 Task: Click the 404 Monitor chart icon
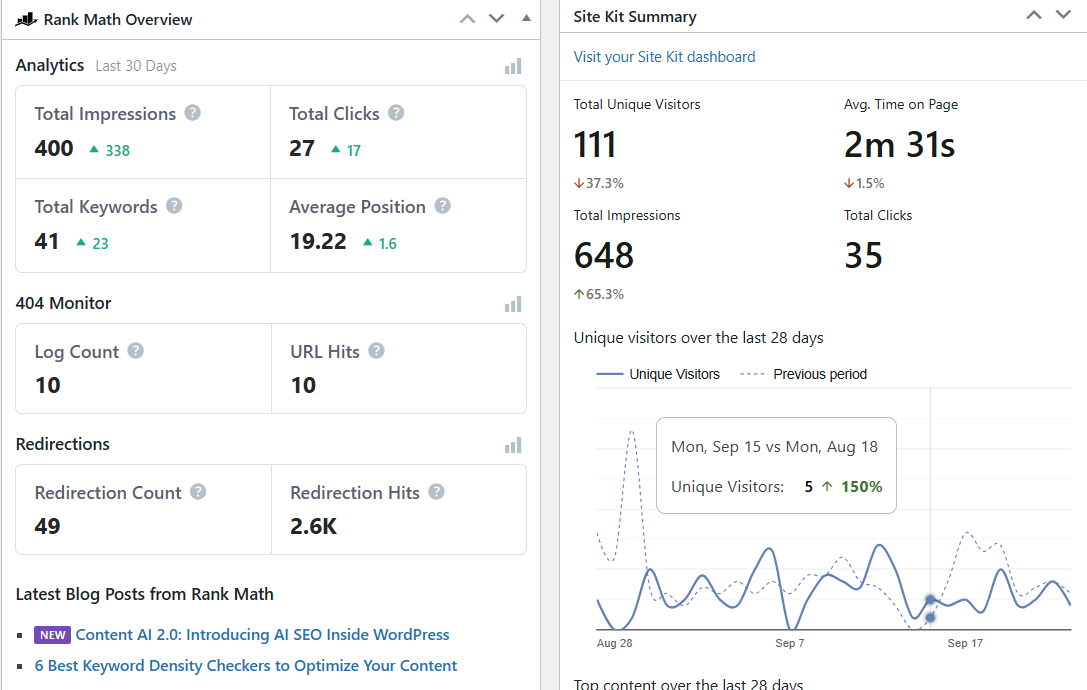tap(513, 303)
